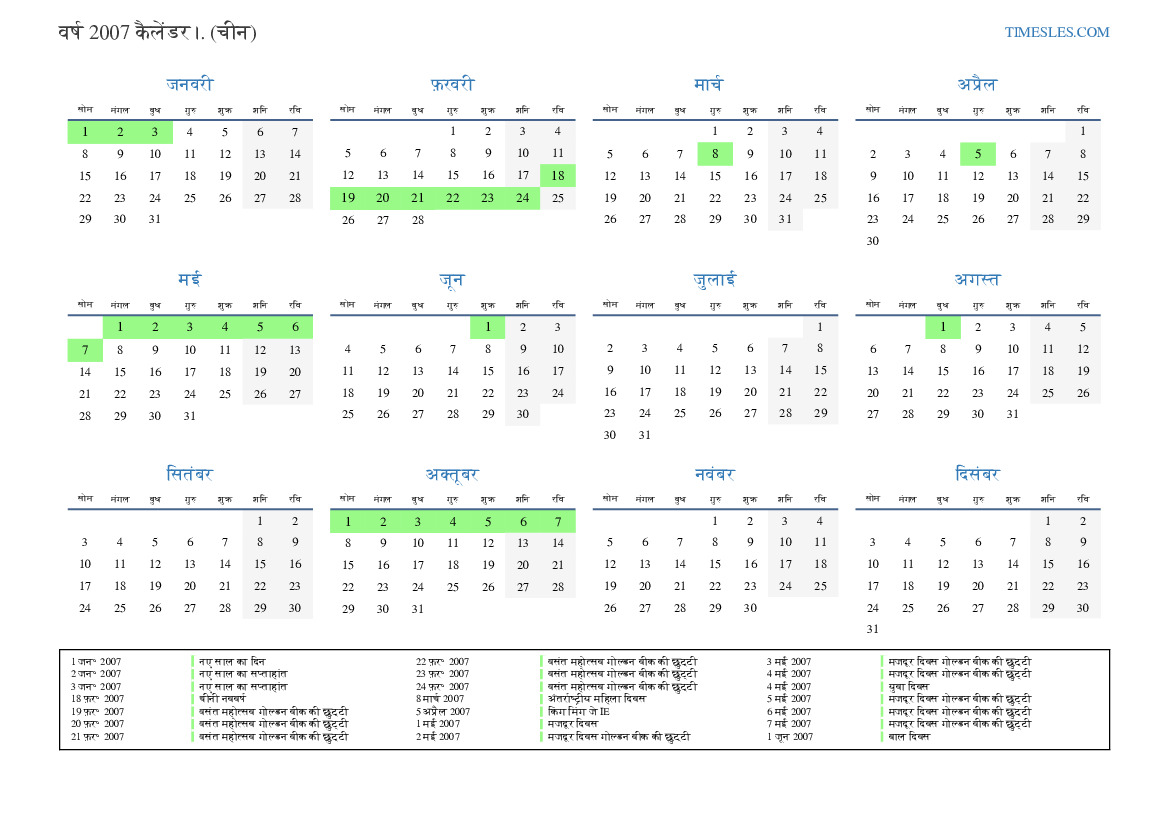Click legend date '1 जन॰ 2007'

tap(95, 661)
